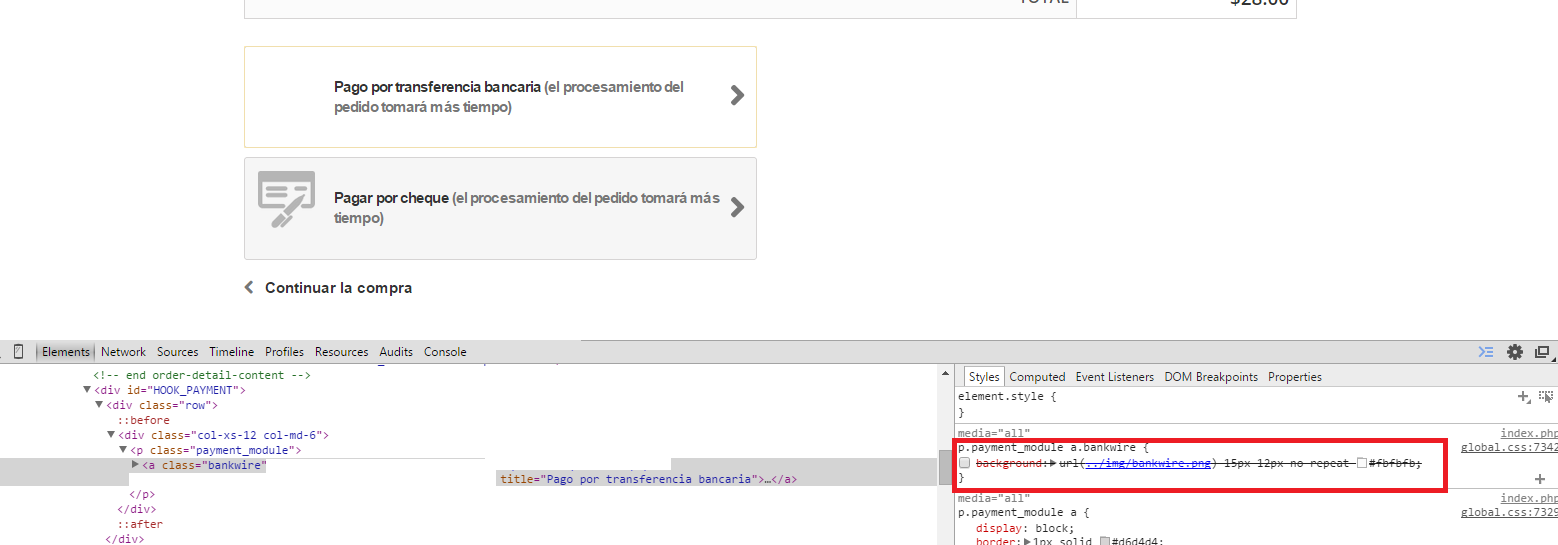Expand the a class="bankwire" node
The width and height of the screenshot is (1558, 545).
[136, 465]
